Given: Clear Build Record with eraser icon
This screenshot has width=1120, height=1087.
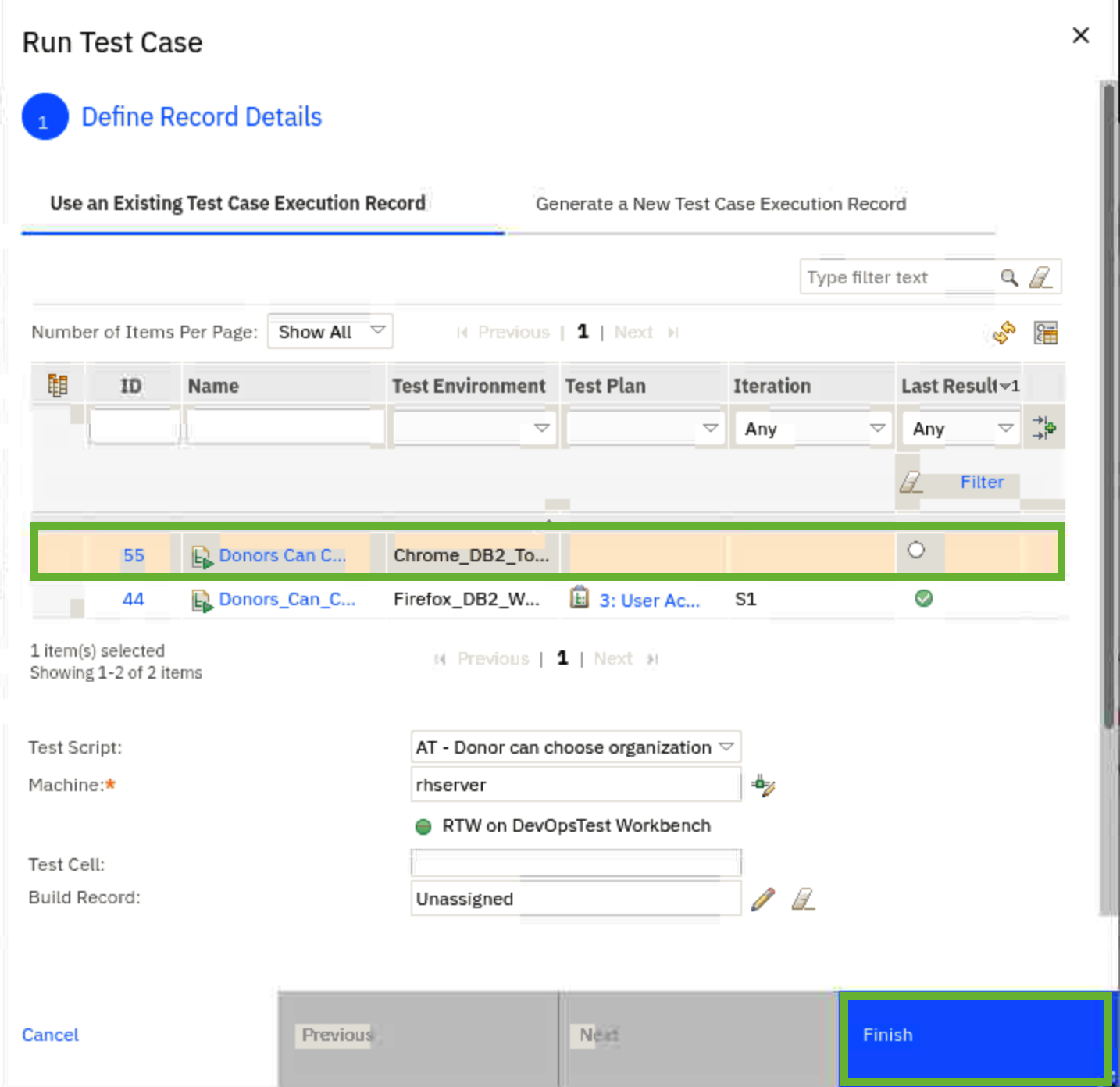Looking at the screenshot, I should coord(803,899).
